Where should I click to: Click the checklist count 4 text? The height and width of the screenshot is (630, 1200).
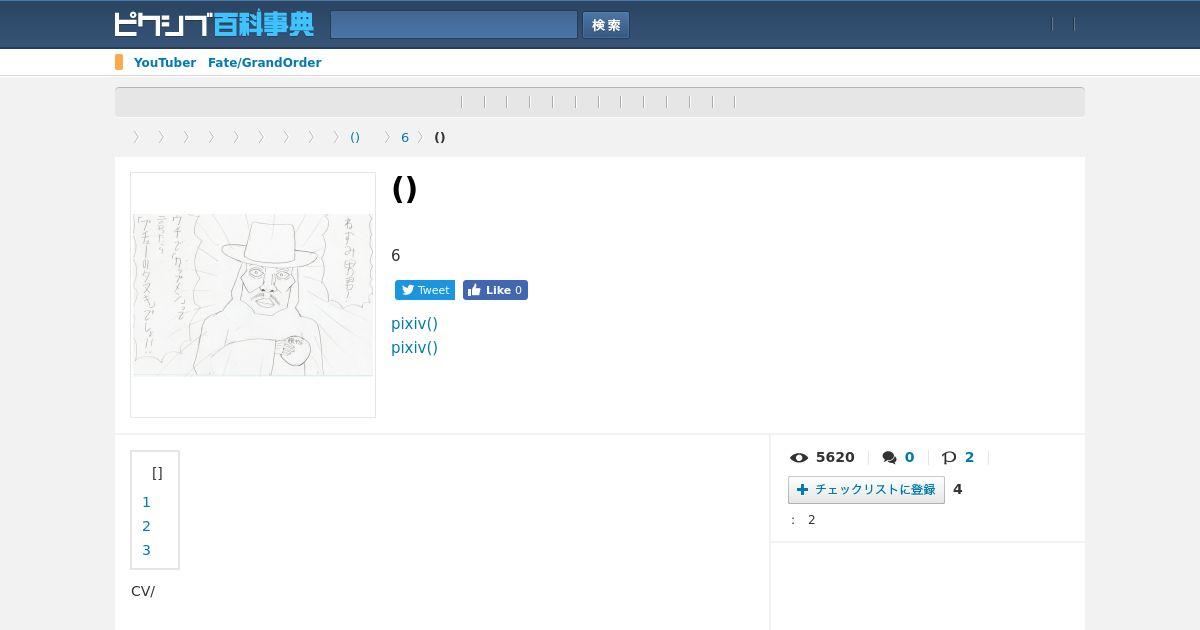pos(957,489)
